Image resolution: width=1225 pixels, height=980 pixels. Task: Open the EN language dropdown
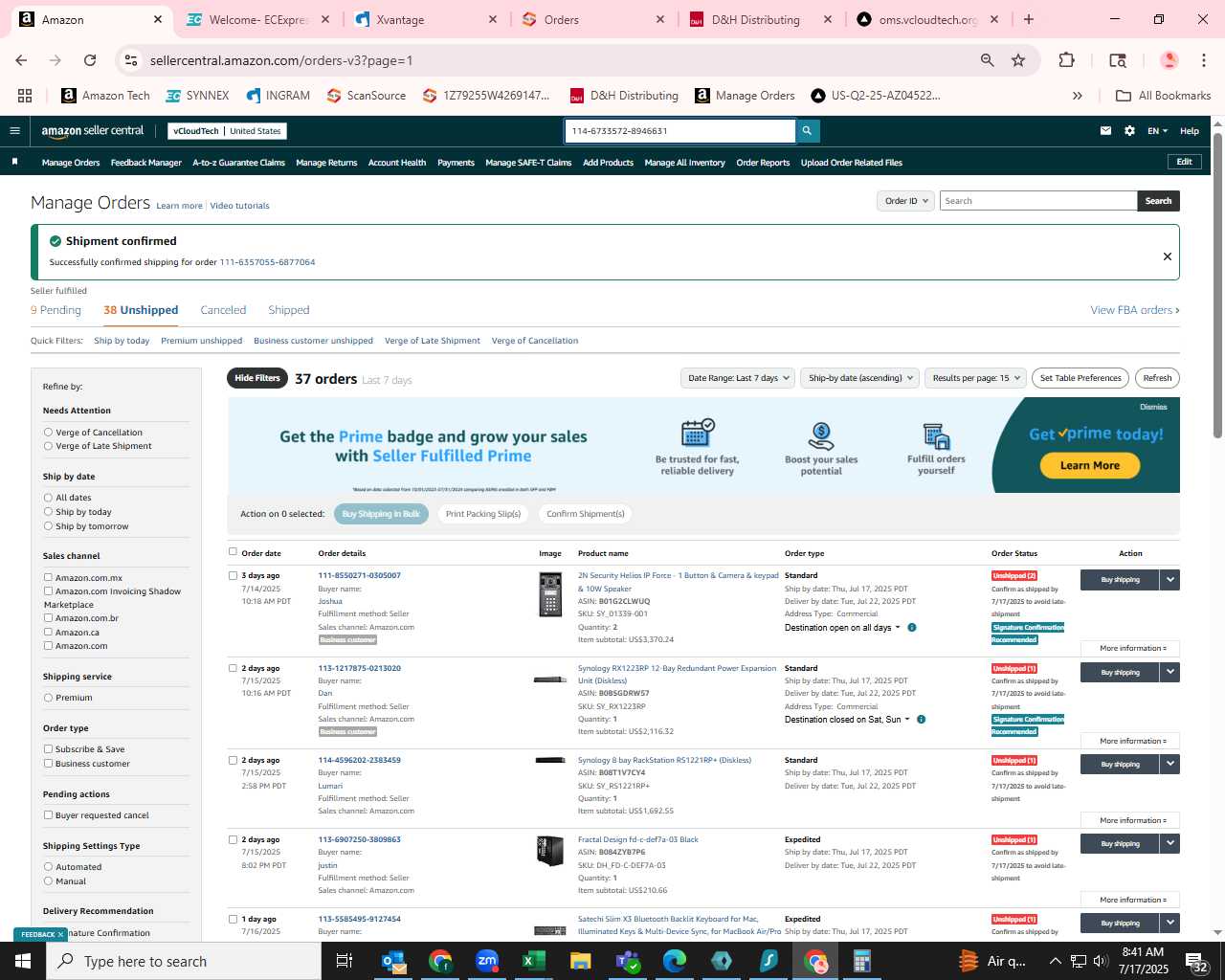click(1157, 131)
